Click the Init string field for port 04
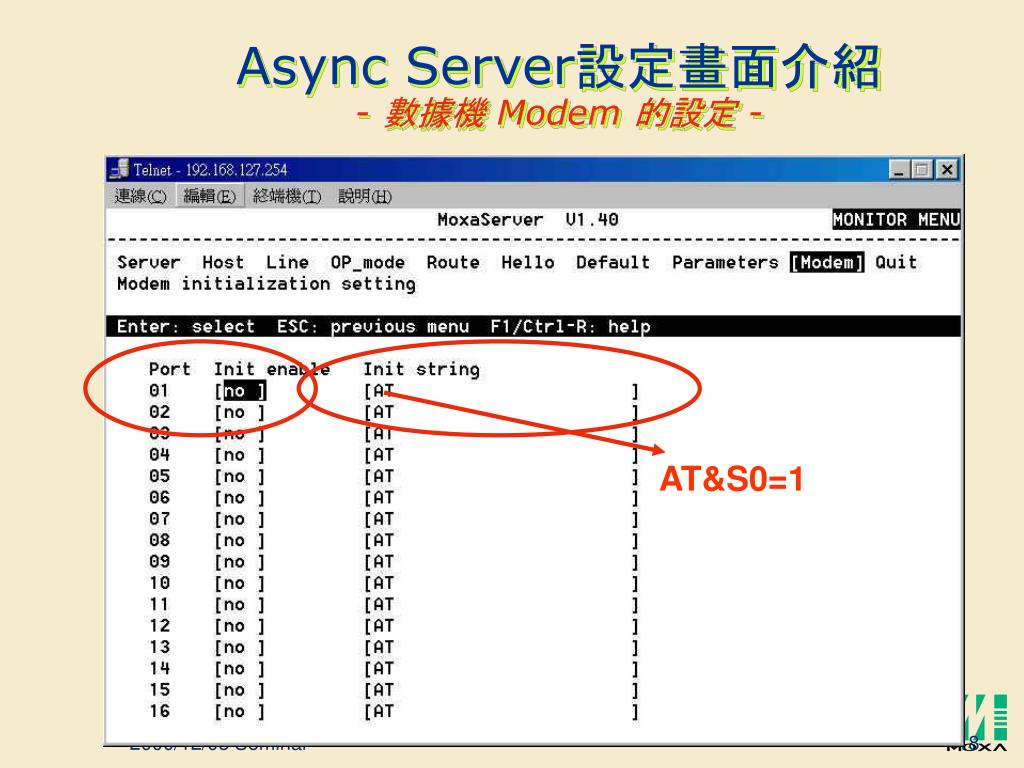The width and height of the screenshot is (1024, 768). point(501,455)
